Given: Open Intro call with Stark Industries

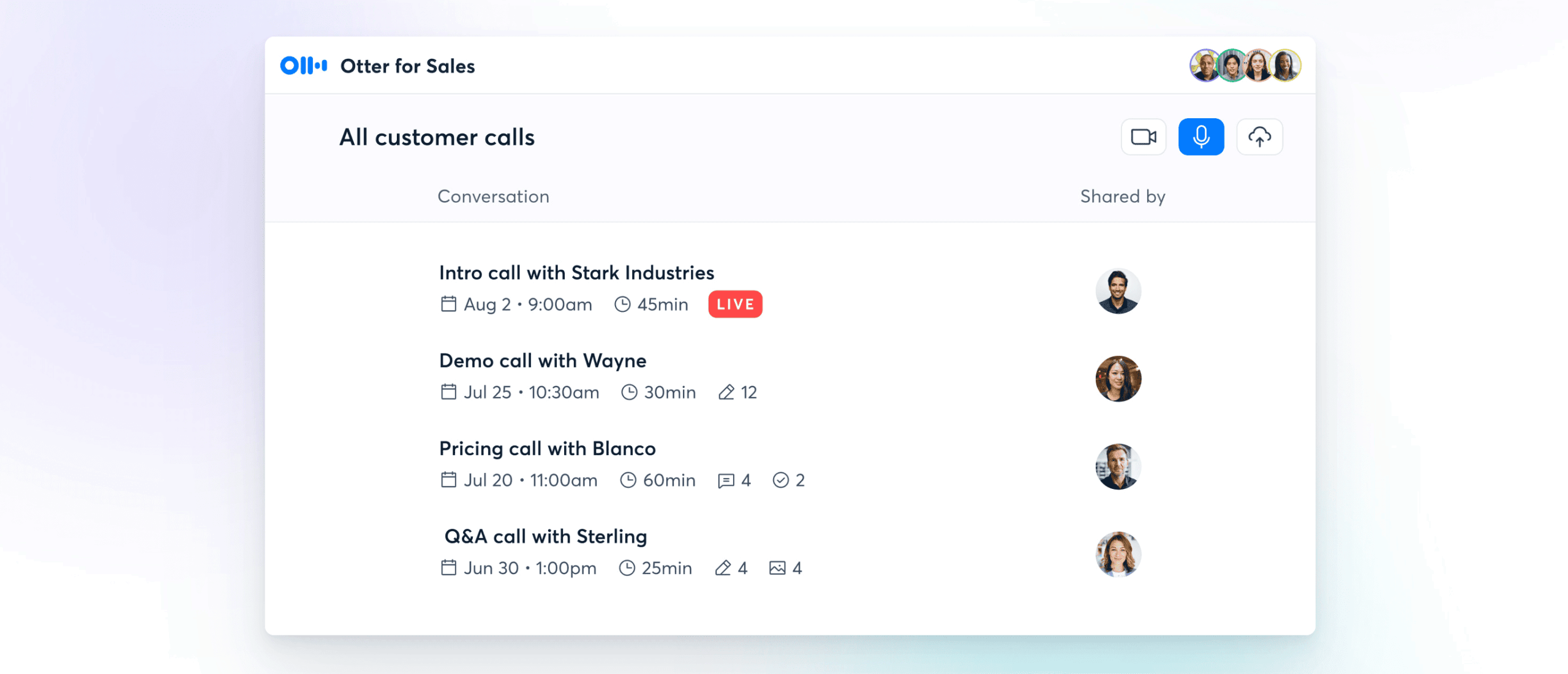Looking at the screenshot, I should (x=576, y=273).
